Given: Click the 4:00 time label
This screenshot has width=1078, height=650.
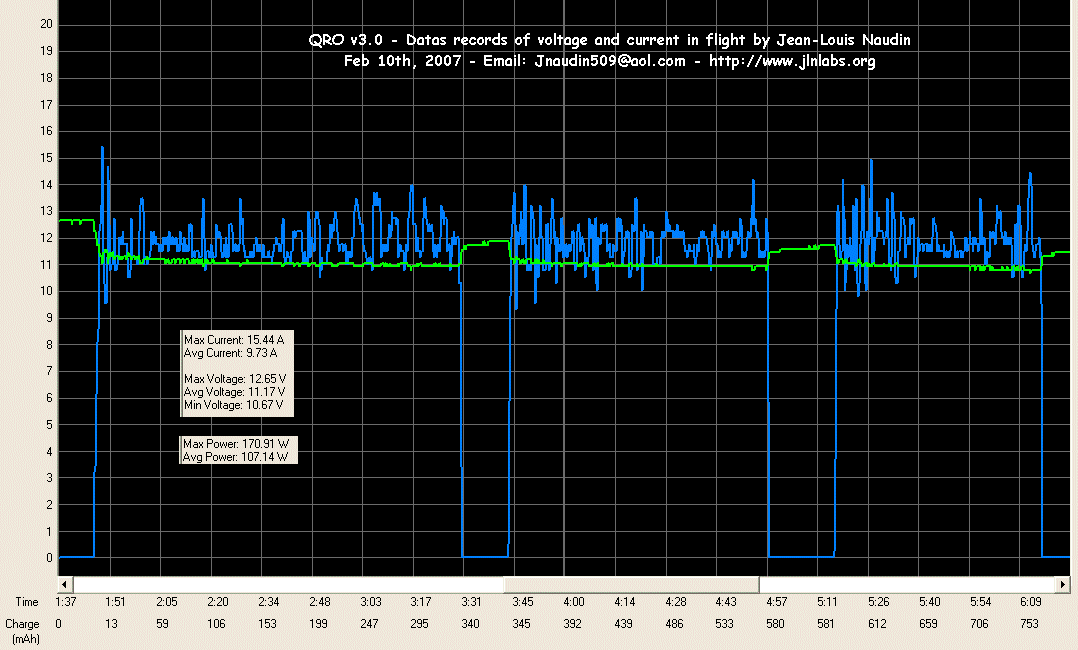Looking at the screenshot, I should (573, 602).
